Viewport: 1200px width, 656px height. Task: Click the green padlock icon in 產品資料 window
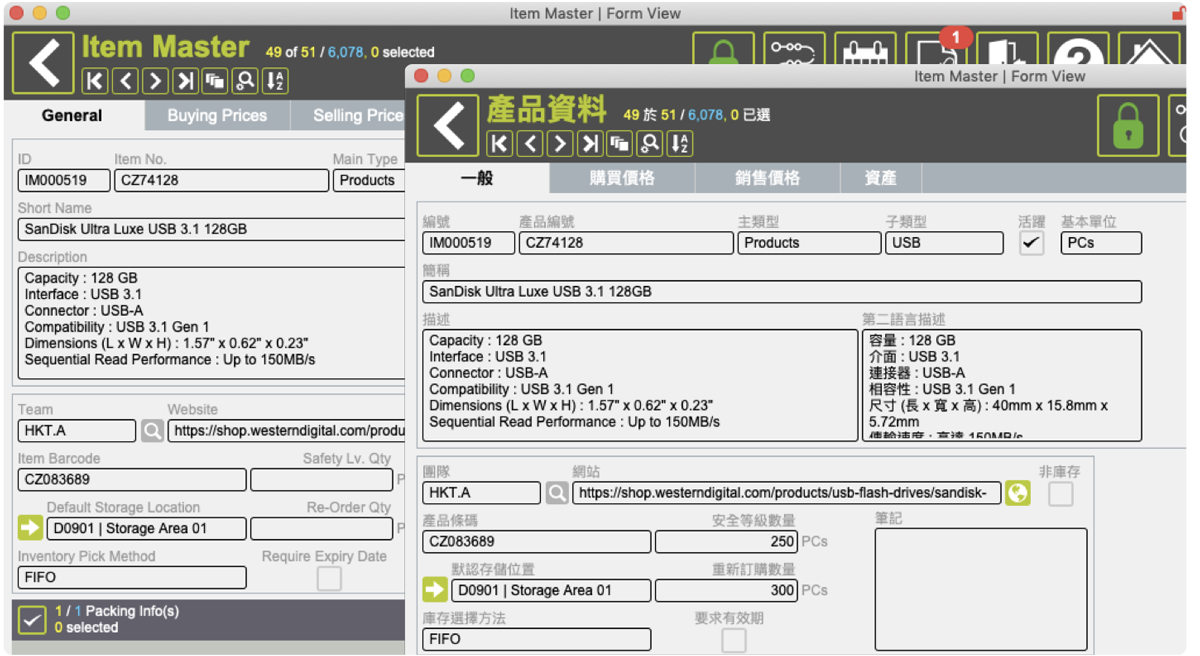tap(1128, 126)
